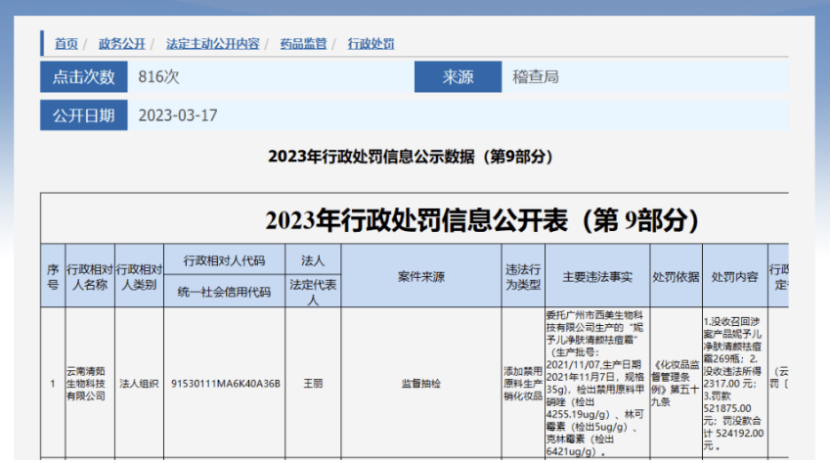Select the 来源 label
Screen dimensions: 831x463
(x=458, y=77)
